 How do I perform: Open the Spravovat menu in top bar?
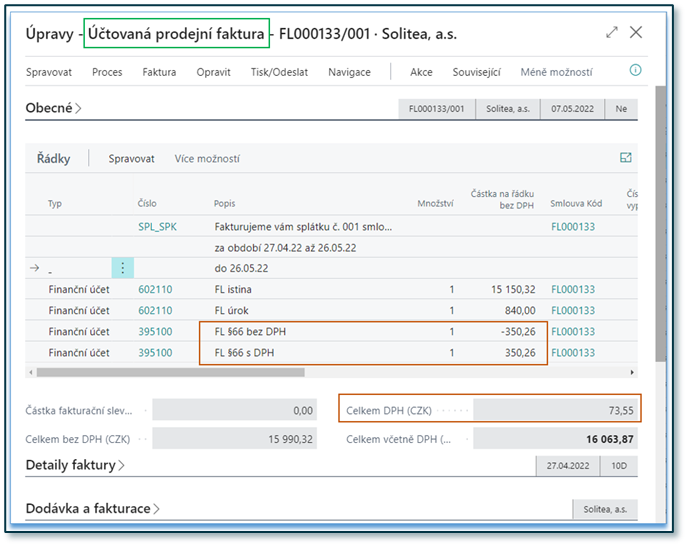(x=48, y=72)
